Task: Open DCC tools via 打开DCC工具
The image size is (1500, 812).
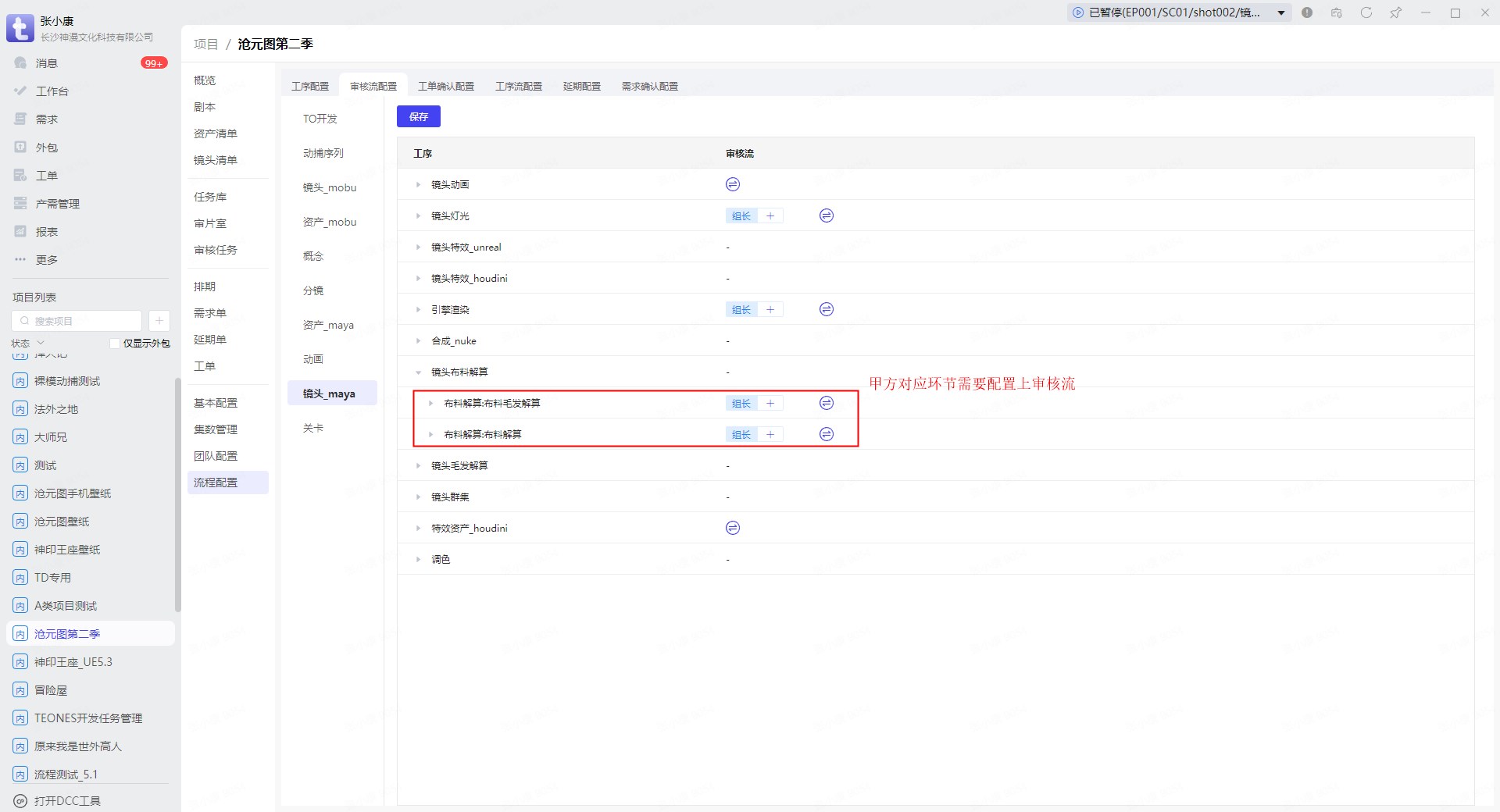Action: pos(67,801)
